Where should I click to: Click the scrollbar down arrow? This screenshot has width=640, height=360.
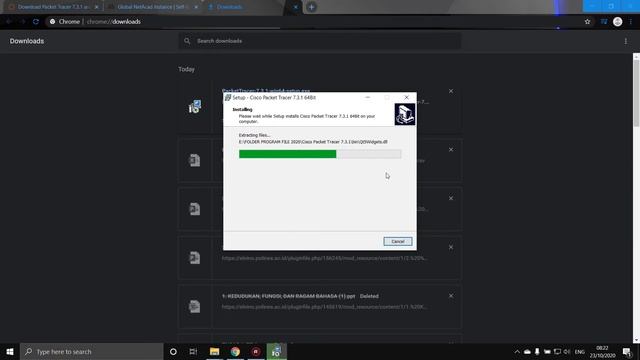coord(636,340)
